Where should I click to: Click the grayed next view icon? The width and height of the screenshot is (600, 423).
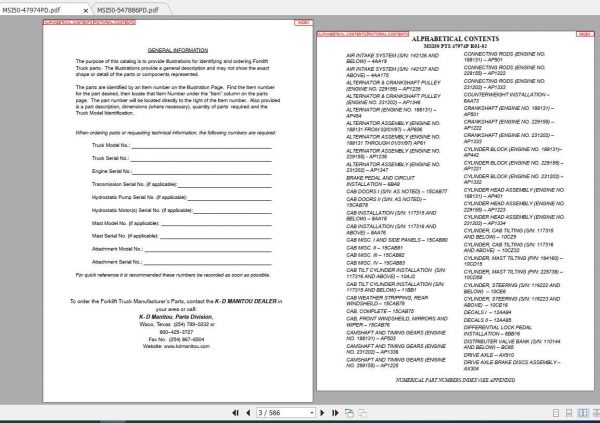pos(362,413)
